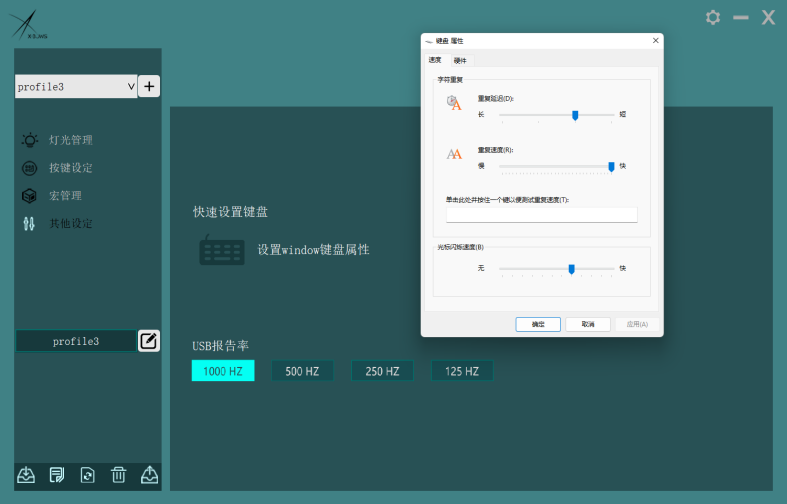Select 125 HZ report rate
This screenshot has height=504, width=787.
[462, 371]
